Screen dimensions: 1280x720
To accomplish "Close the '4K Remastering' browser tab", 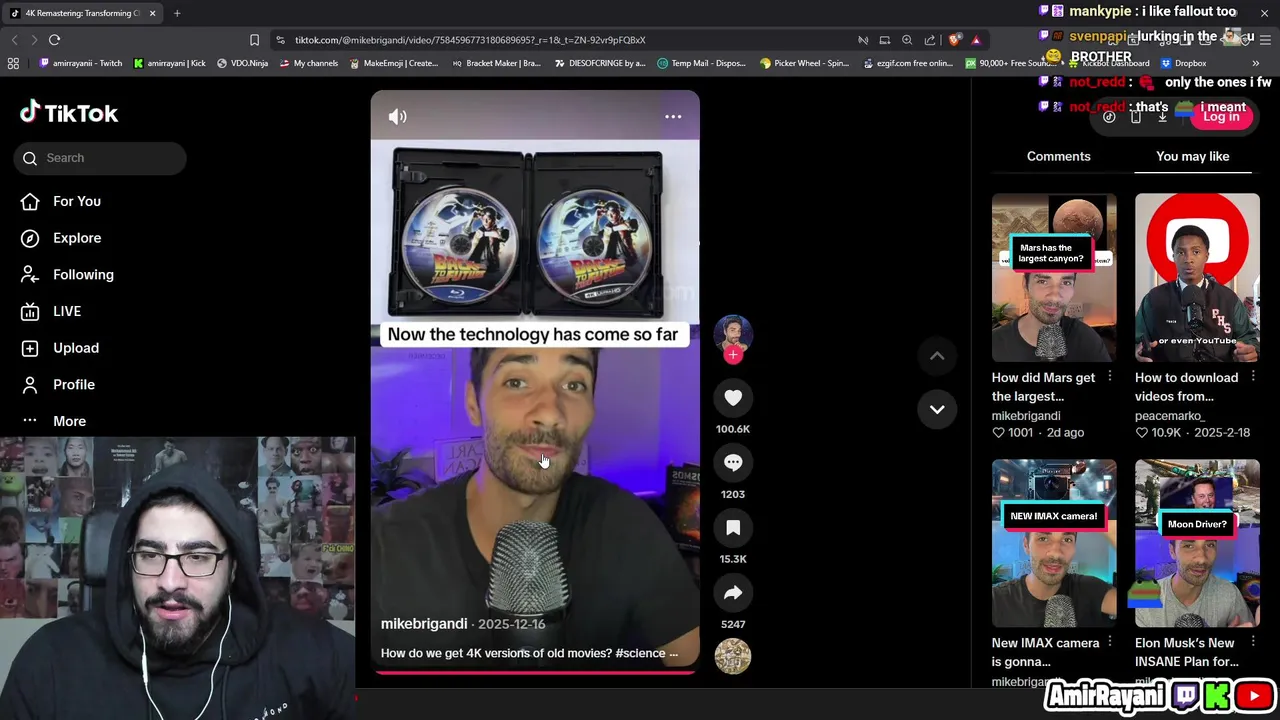I will tap(152, 13).
